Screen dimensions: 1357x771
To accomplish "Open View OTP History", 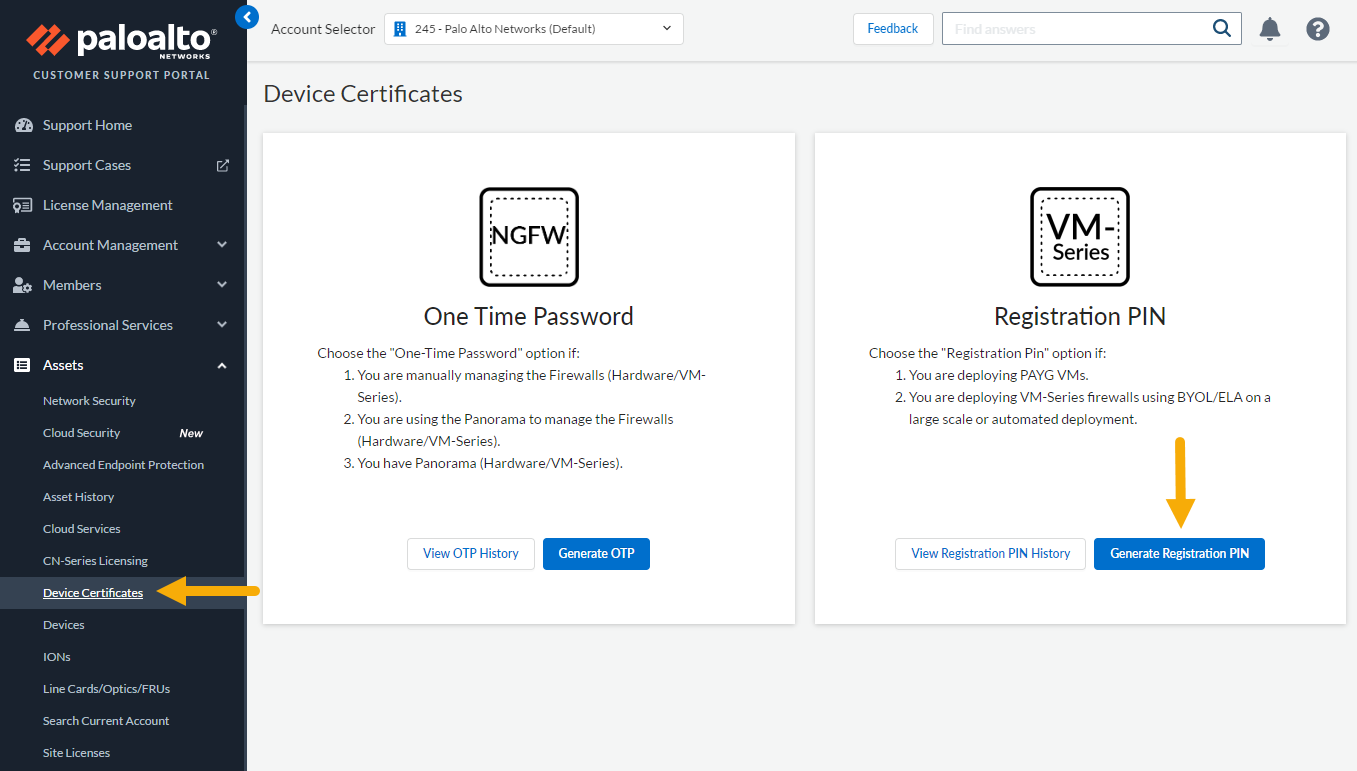I will point(471,554).
